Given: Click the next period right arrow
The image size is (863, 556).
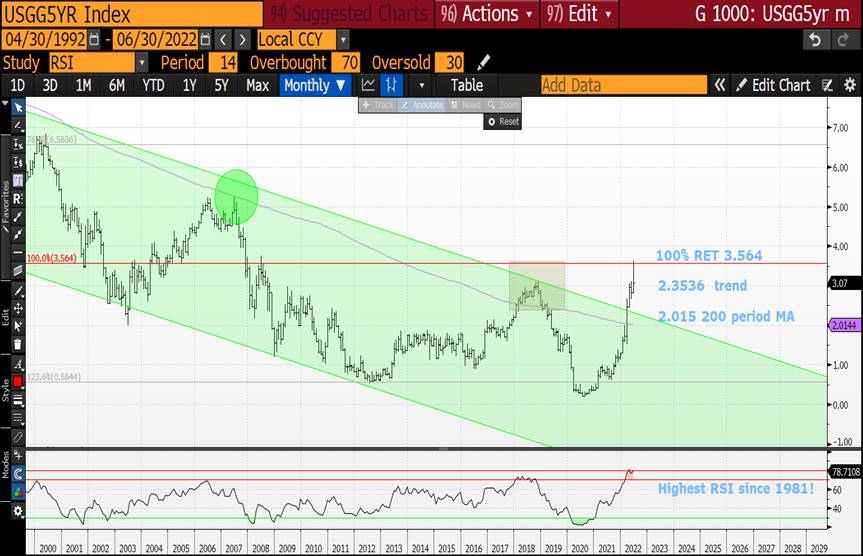Looking at the screenshot, I should pyautogui.click(x=243, y=40).
